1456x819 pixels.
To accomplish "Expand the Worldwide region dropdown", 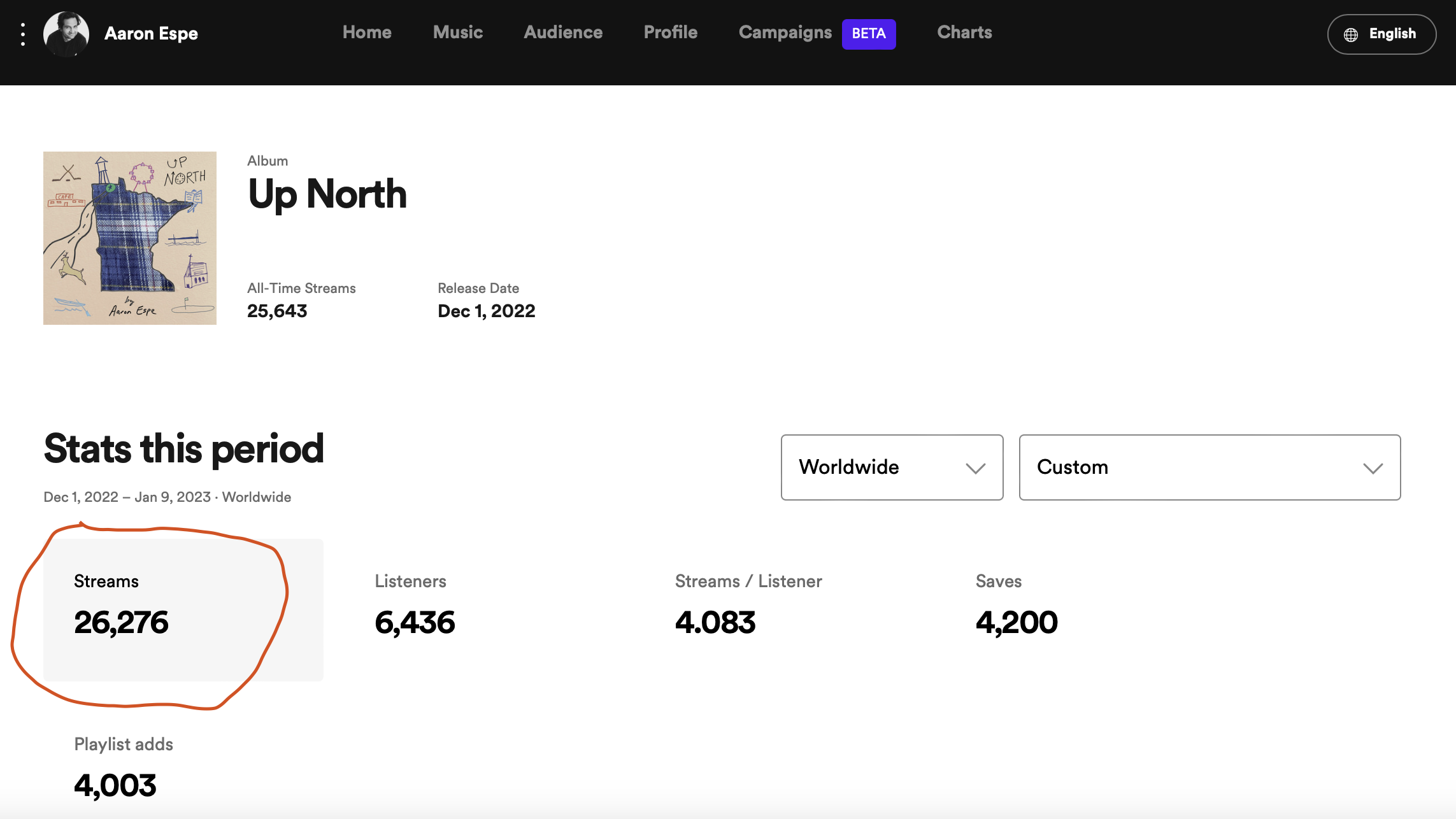I will (892, 467).
